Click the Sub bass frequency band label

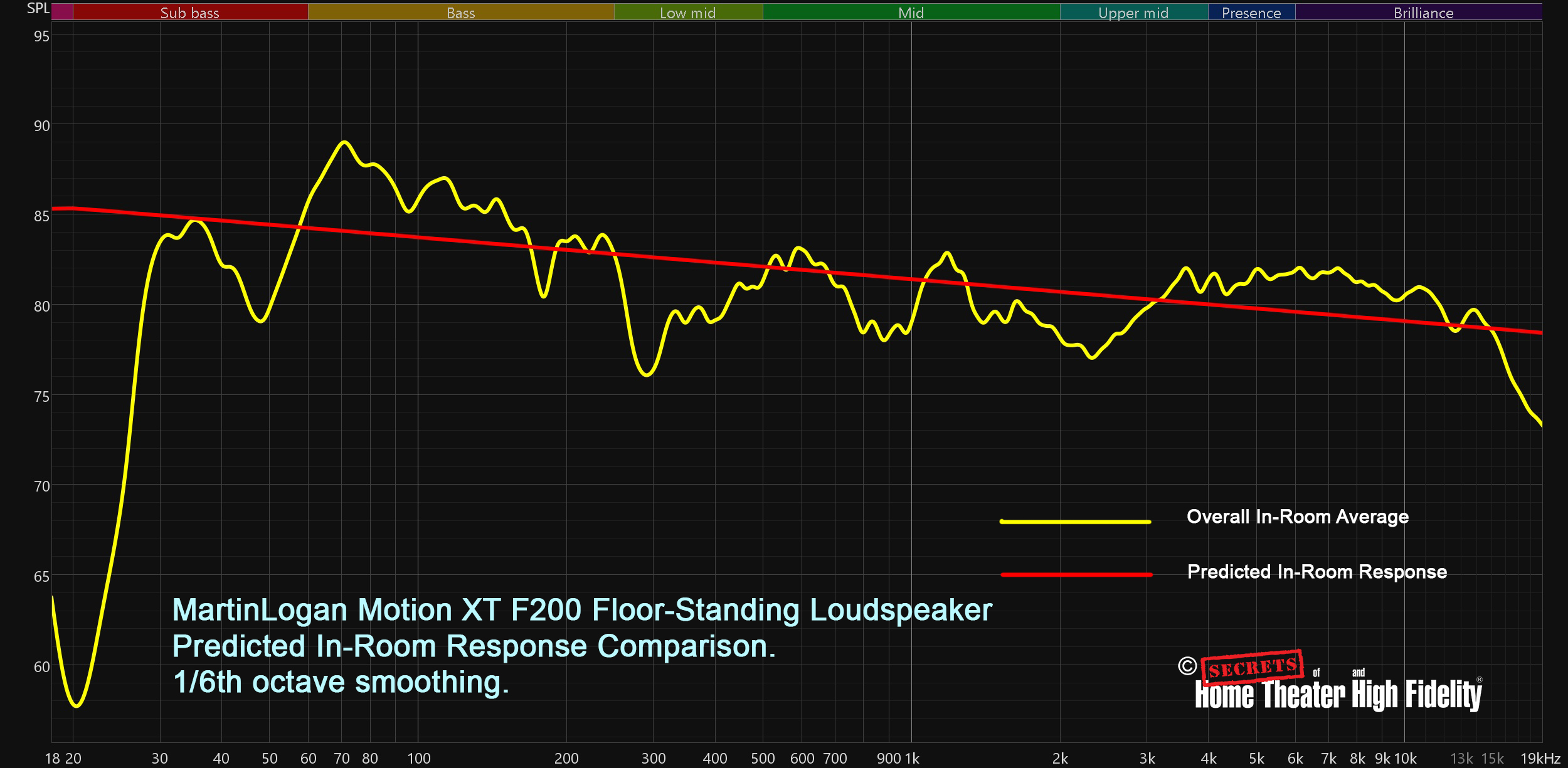click(x=189, y=13)
